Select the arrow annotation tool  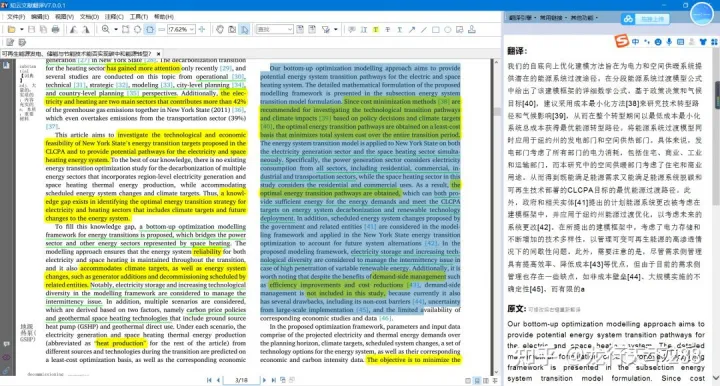point(412,29)
